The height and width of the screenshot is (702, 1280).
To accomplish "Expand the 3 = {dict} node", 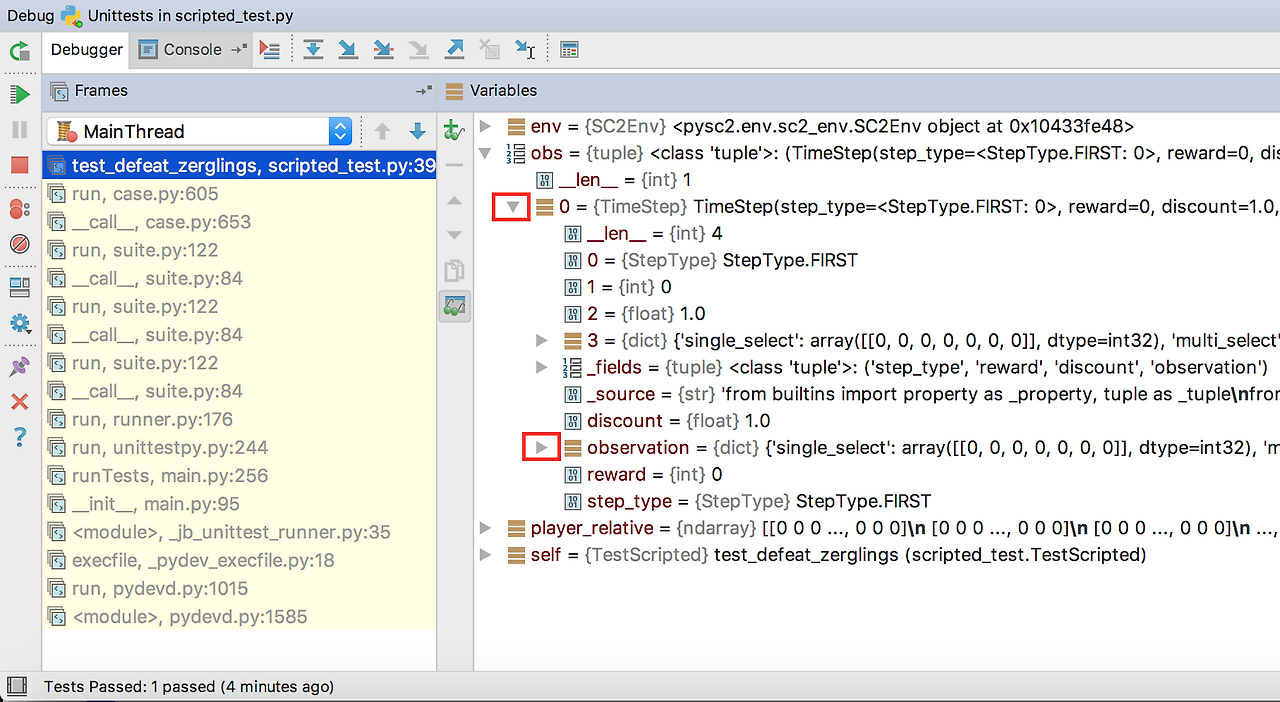I will pos(541,340).
